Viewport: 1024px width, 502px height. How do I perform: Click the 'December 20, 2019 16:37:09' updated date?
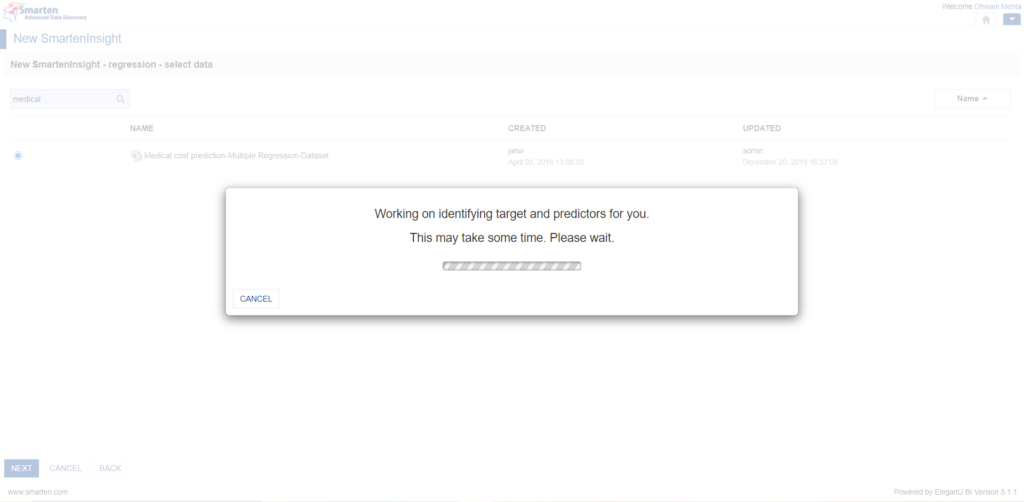point(790,162)
